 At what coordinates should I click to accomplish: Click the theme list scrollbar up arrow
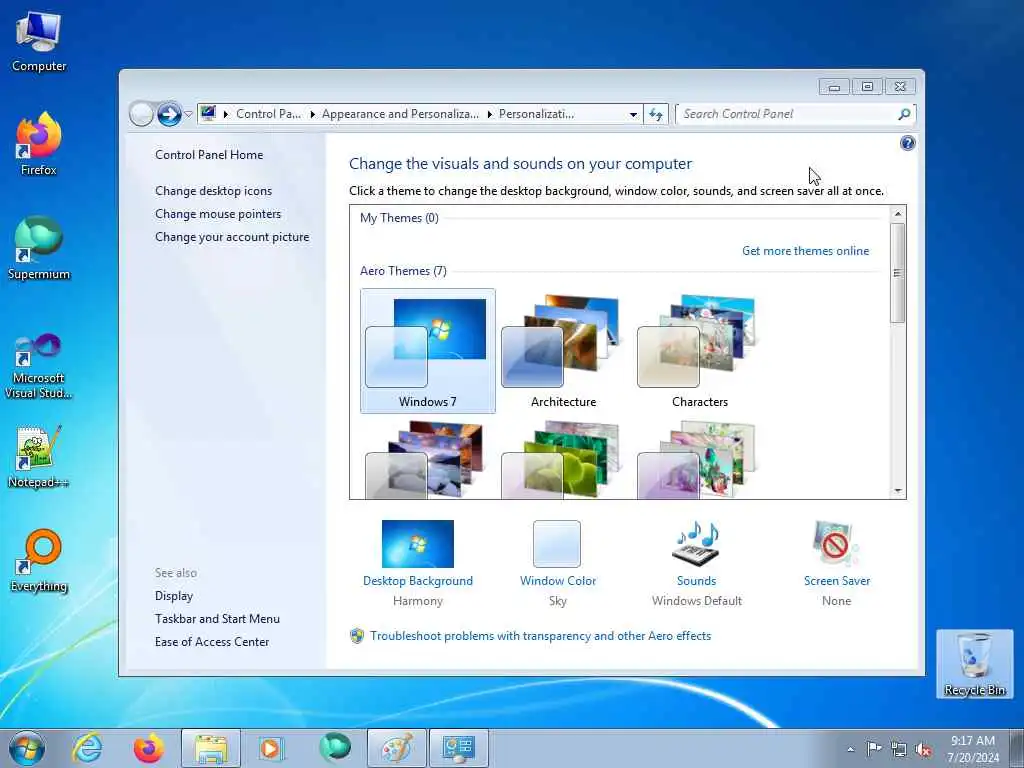click(898, 214)
